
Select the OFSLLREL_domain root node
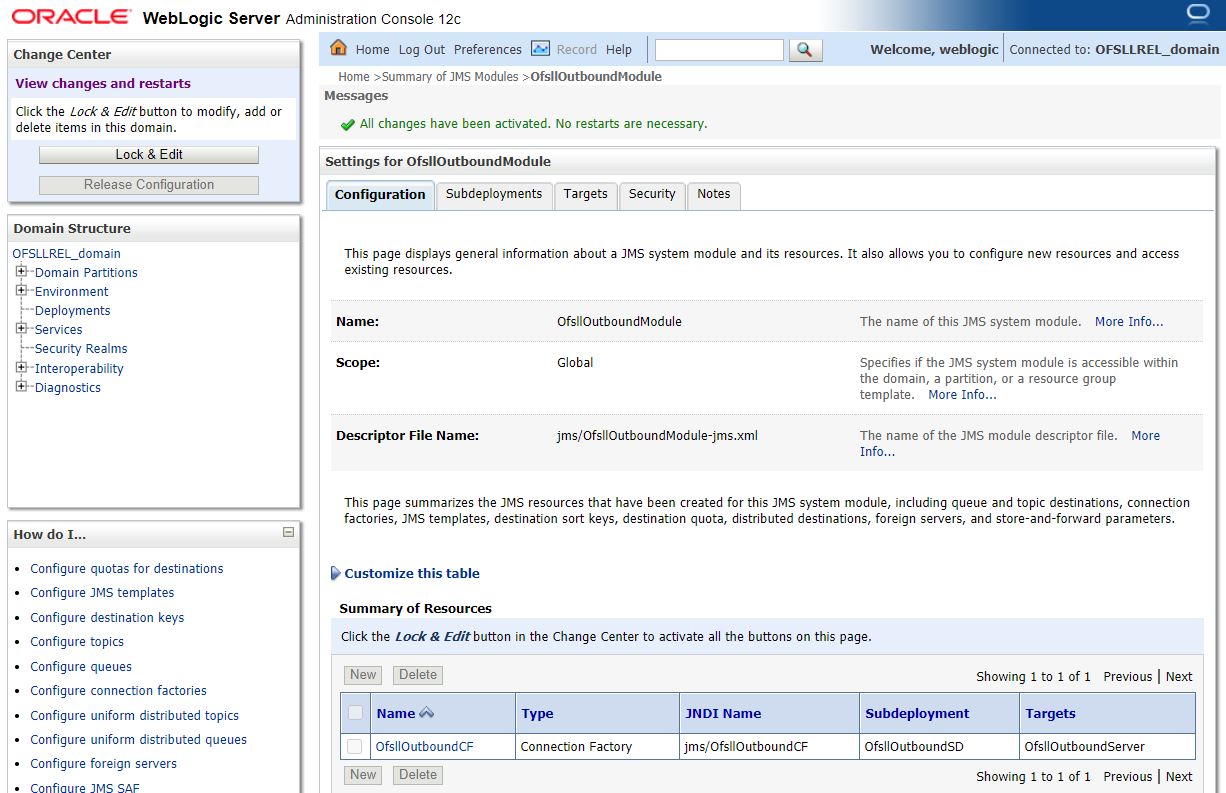[66, 253]
